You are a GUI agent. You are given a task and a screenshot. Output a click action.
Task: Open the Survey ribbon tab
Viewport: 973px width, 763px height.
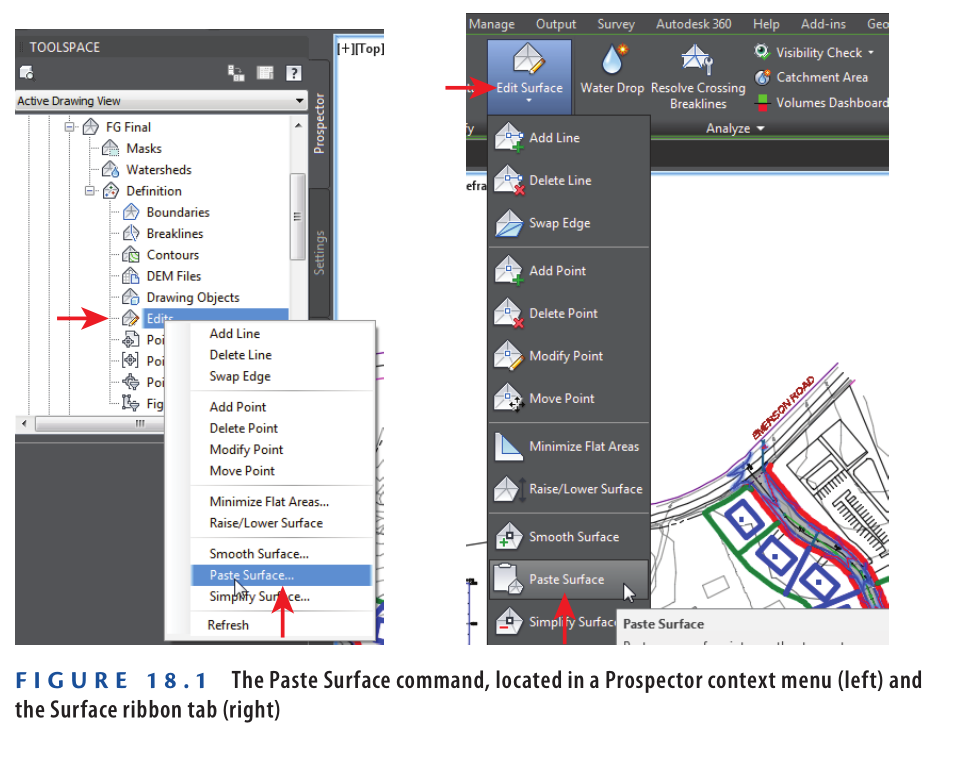coord(615,24)
